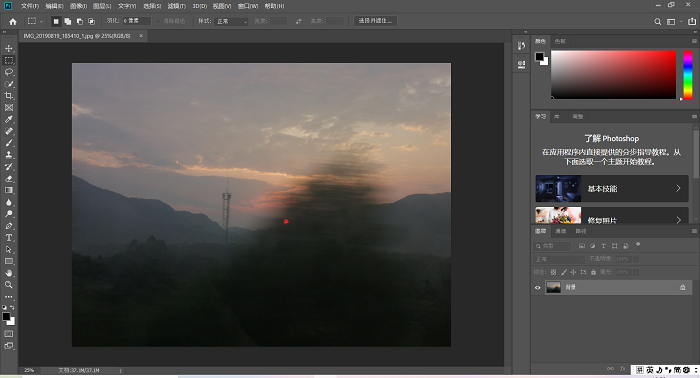Click the share icon at top right

(692, 21)
